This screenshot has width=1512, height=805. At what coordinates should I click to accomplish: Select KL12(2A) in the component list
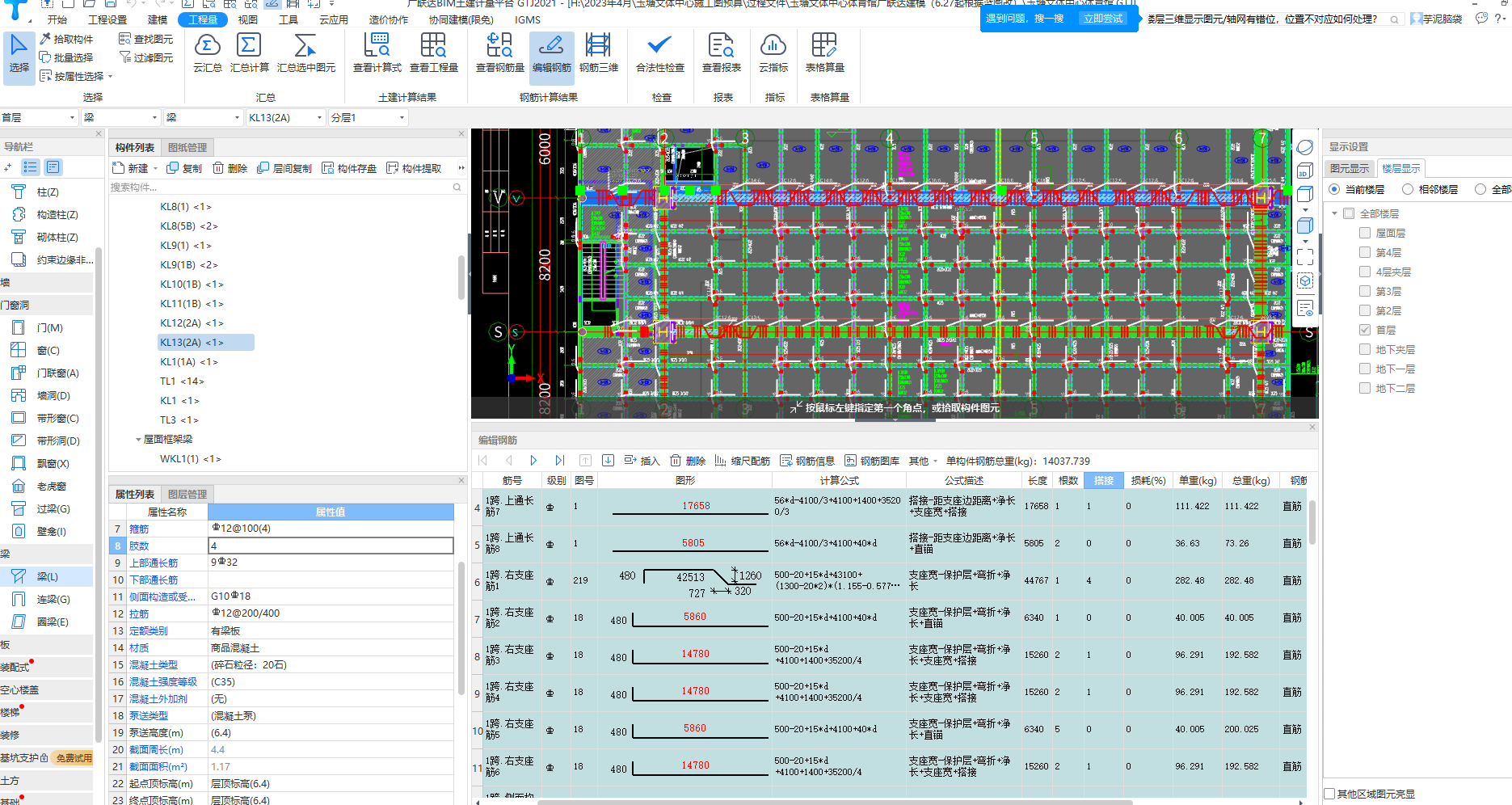(192, 323)
